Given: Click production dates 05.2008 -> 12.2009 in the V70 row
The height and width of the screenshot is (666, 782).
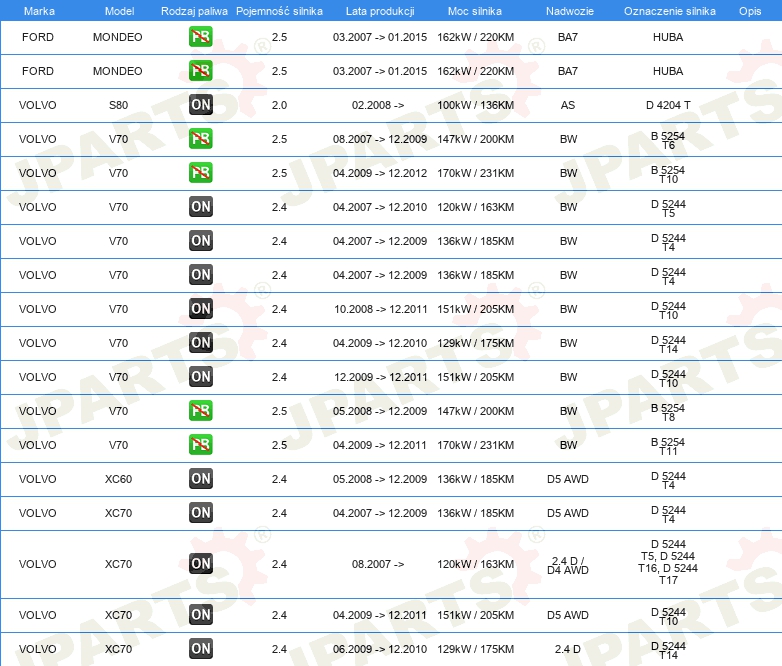Looking at the screenshot, I should [380, 411].
